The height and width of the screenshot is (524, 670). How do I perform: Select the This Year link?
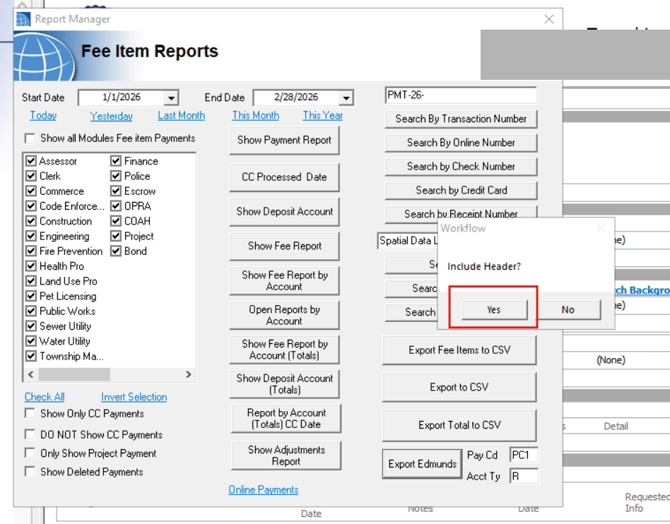(x=322, y=116)
